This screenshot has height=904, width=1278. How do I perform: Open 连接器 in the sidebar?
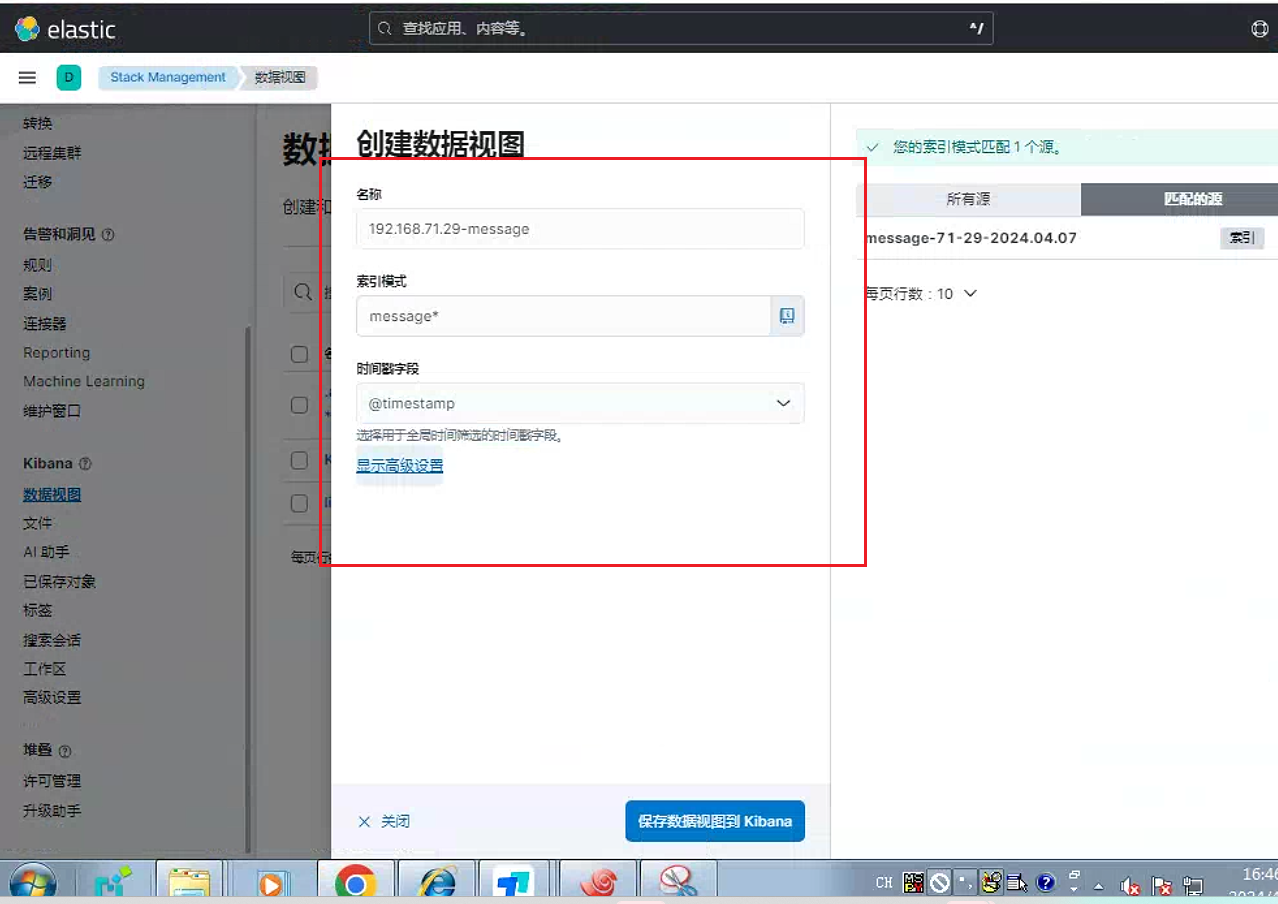[45, 324]
